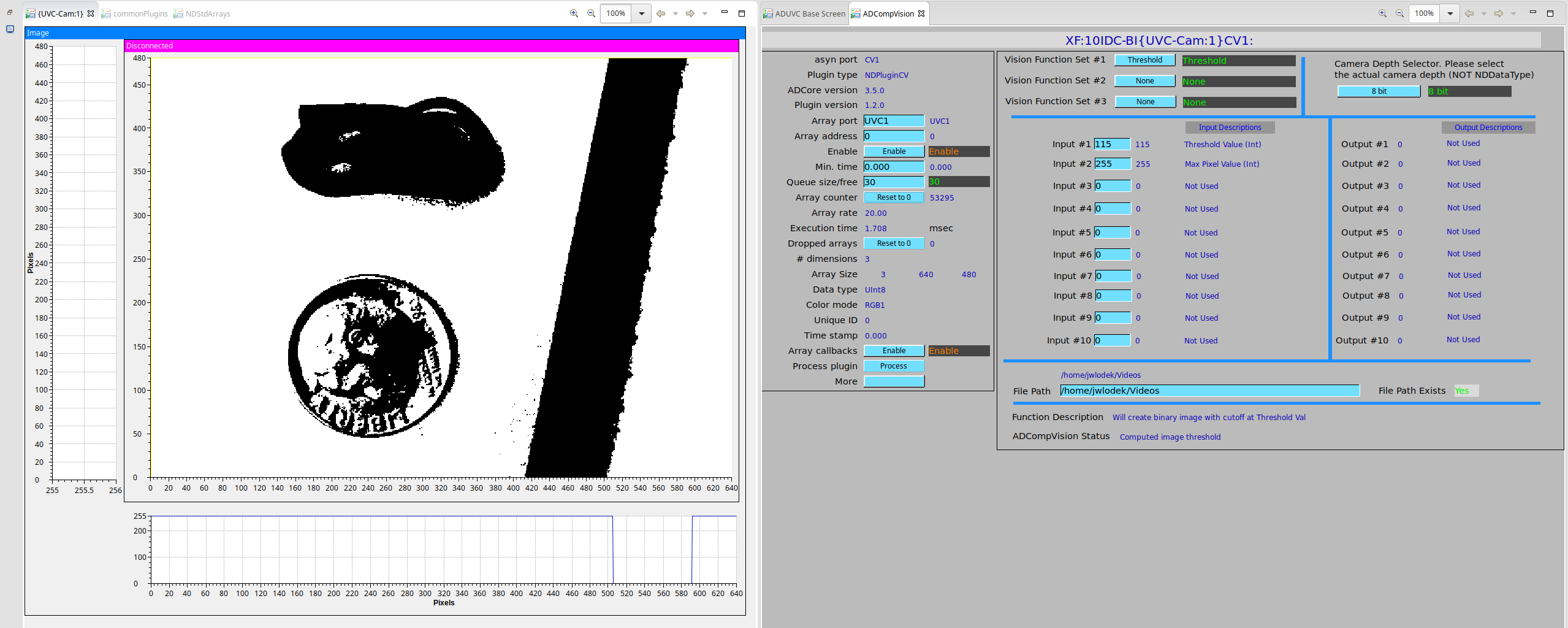The image size is (1568, 628).
Task: Switch to the commonPlugins tab
Action: pyautogui.click(x=135, y=13)
